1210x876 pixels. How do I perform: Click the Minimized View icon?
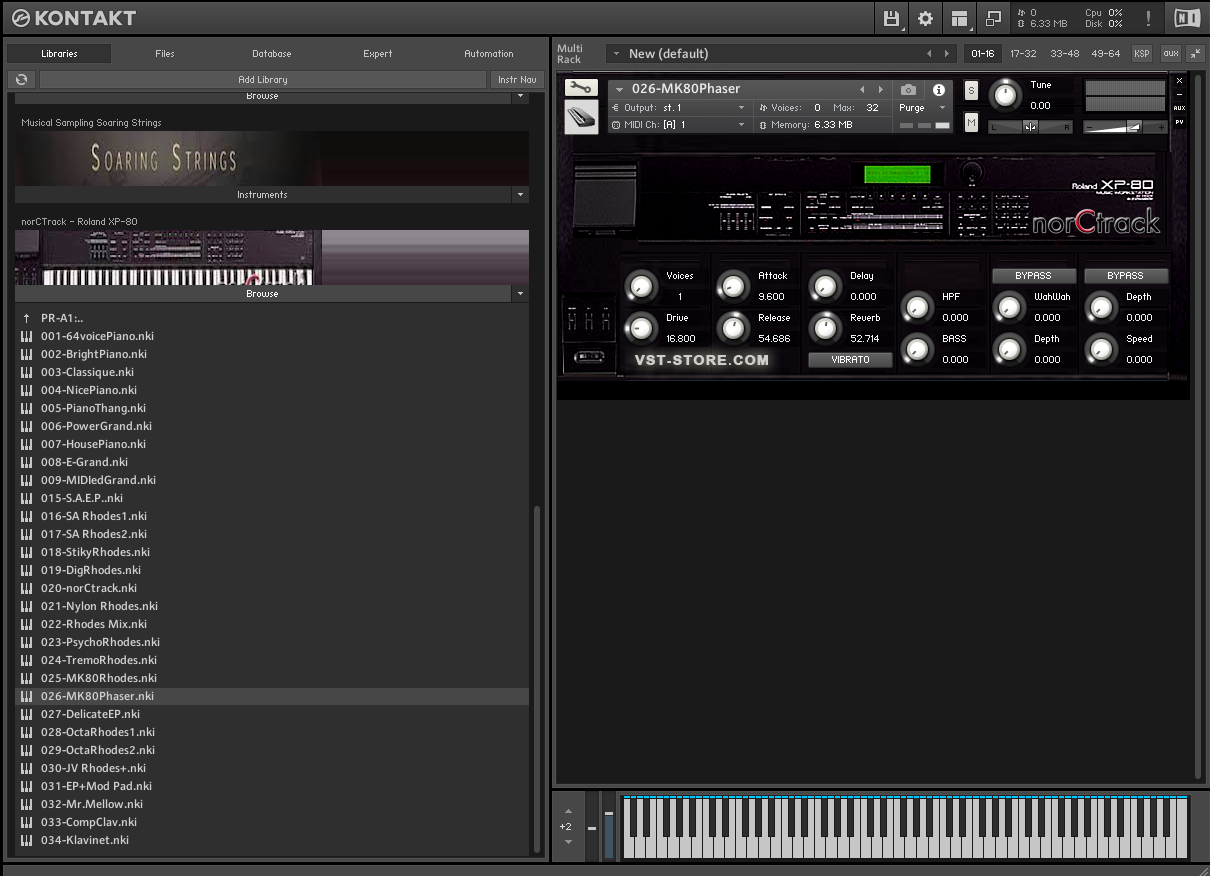993,18
